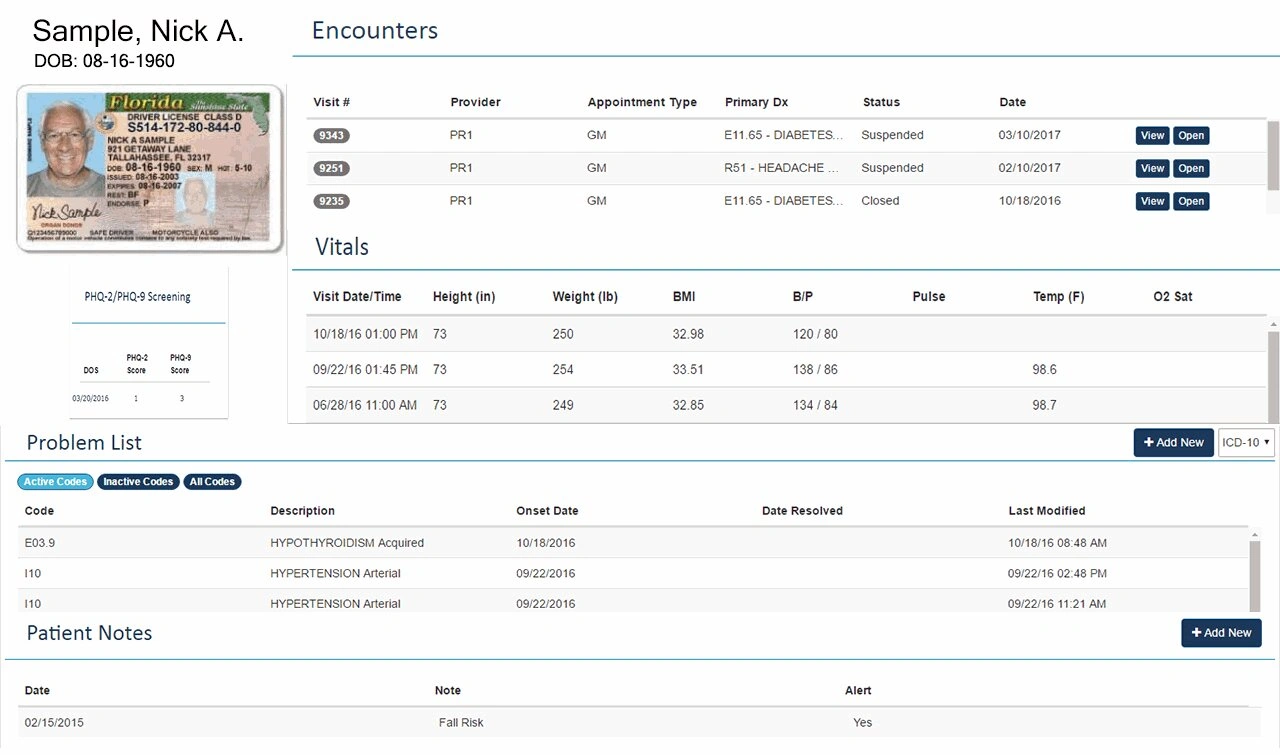The width and height of the screenshot is (1280, 755).
Task: Click Add New under Patient Notes
Action: click(1221, 632)
